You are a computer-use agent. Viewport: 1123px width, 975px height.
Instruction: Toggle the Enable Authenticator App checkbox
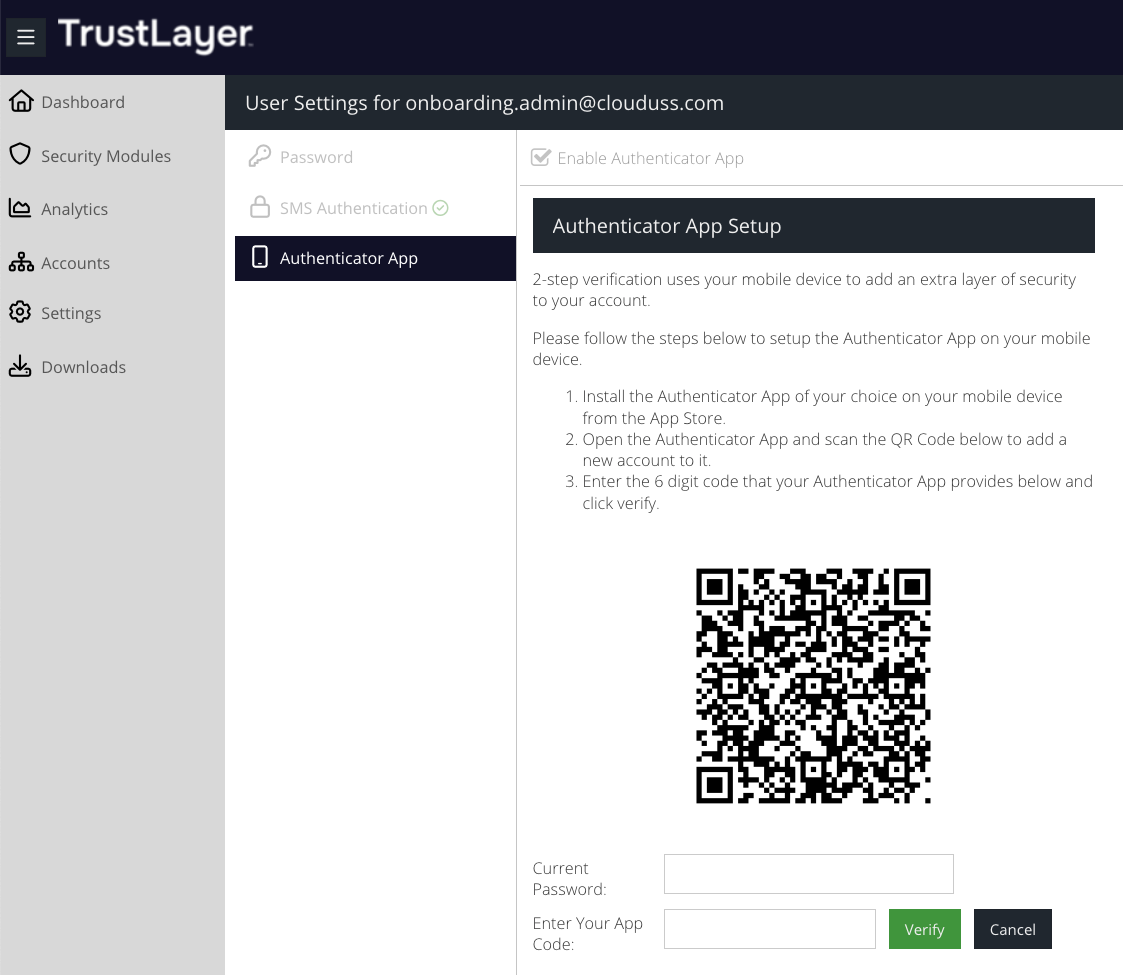pos(541,157)
